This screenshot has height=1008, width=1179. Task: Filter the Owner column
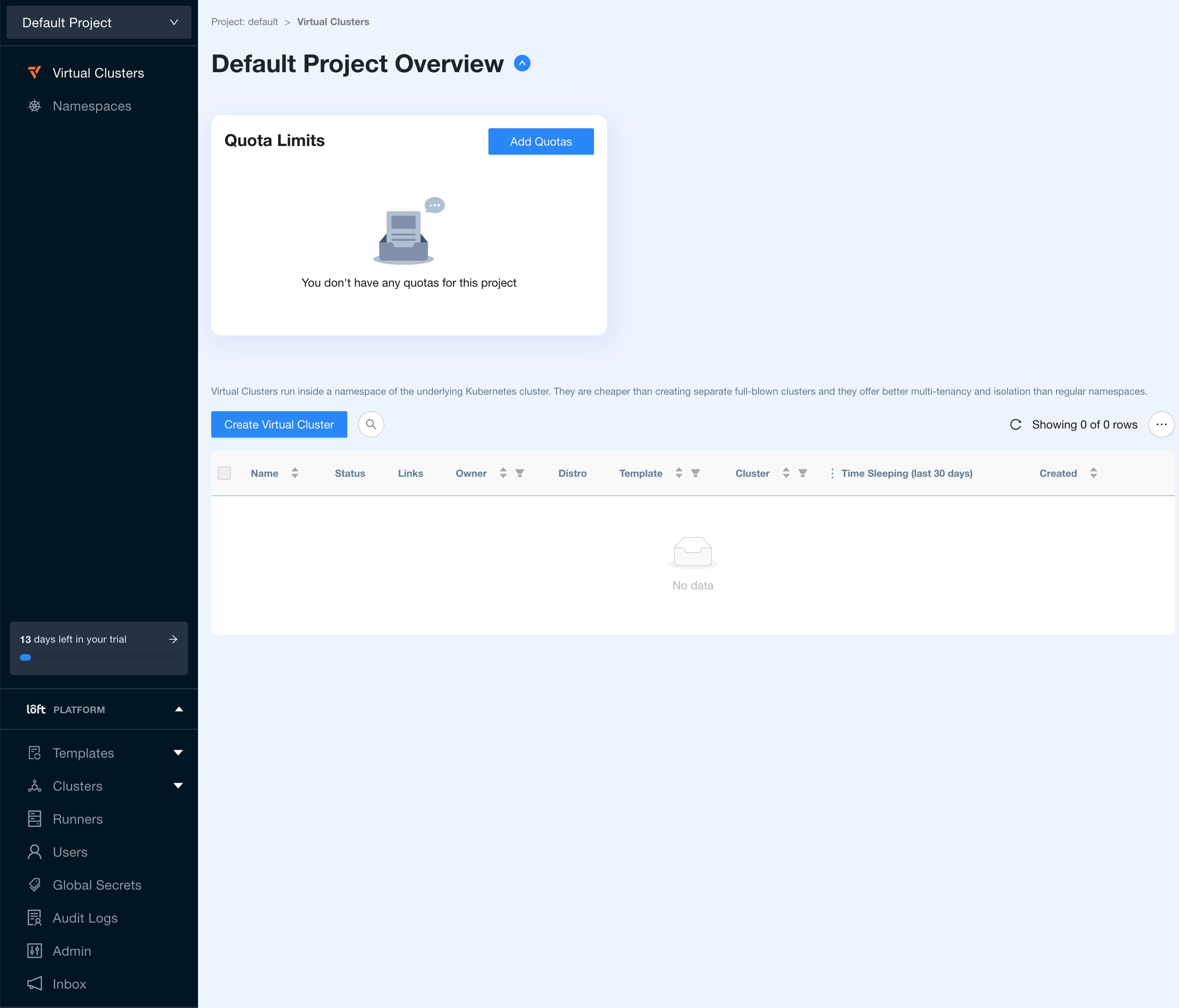coord(519,473)
